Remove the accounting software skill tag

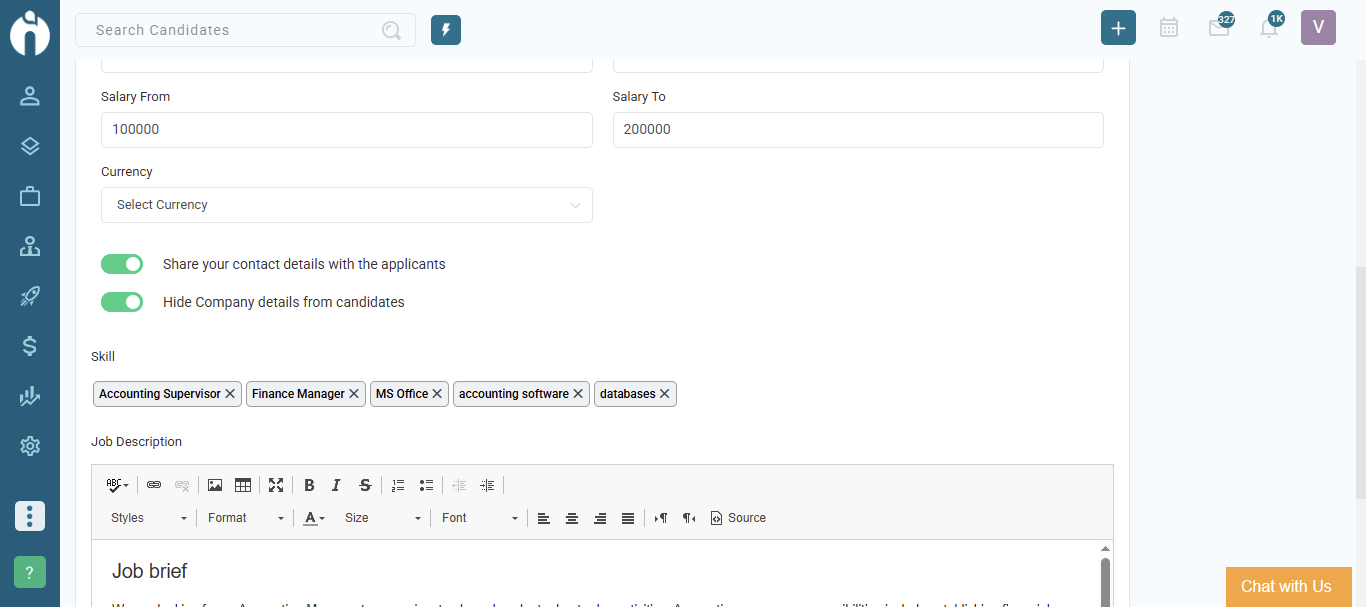(x=578, y=394)
